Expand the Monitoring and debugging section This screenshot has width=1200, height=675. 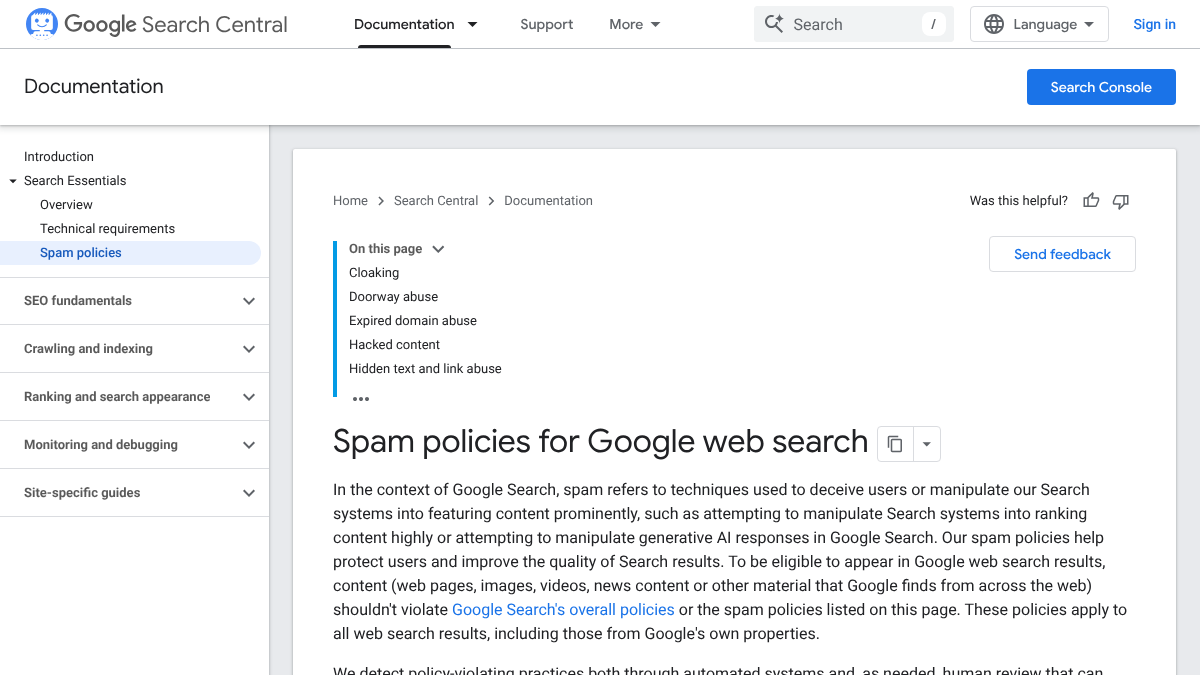(135, 445)
